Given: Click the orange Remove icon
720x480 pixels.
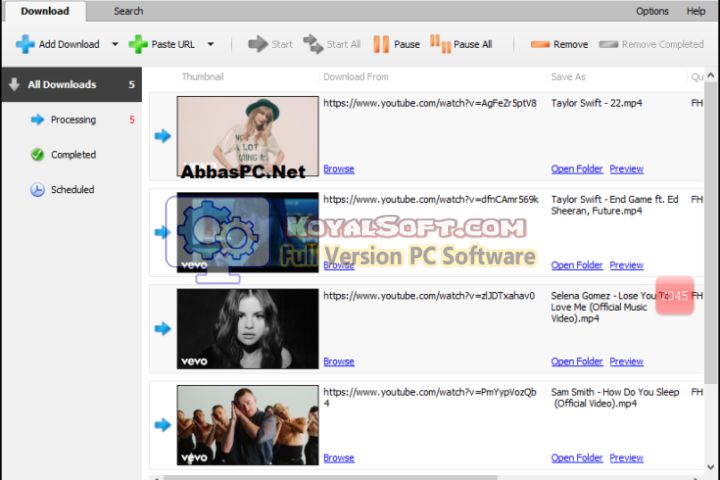Looking at the screenshot, I should pyautogui.click(x=540, y=45).
